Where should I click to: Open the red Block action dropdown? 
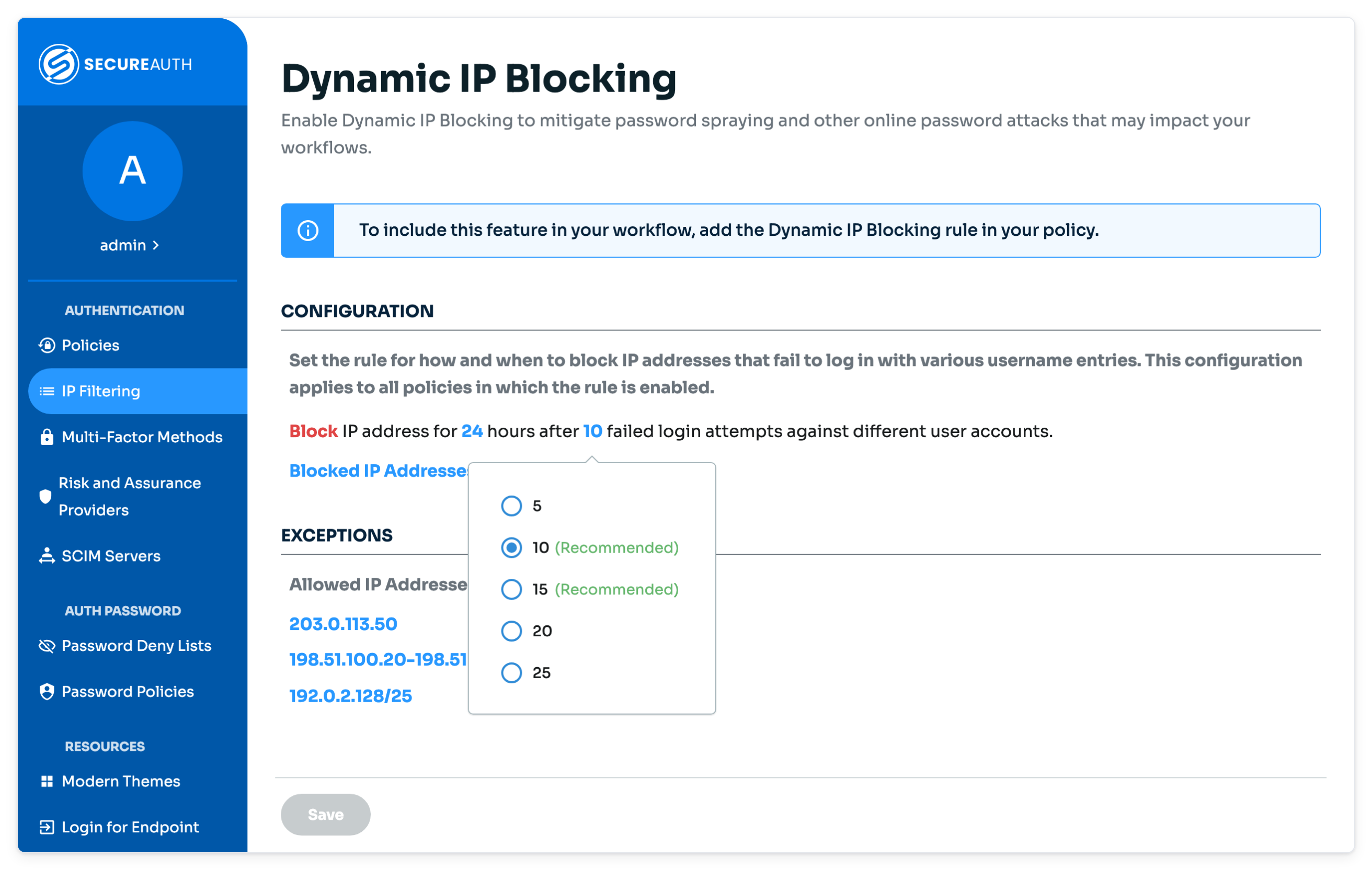(313, 431)
